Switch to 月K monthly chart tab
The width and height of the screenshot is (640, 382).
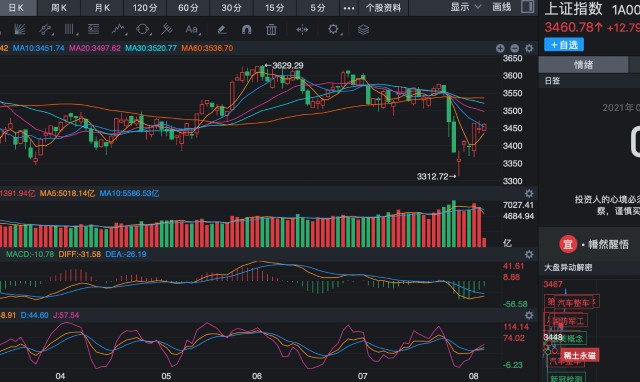click(x=102, y=8)
